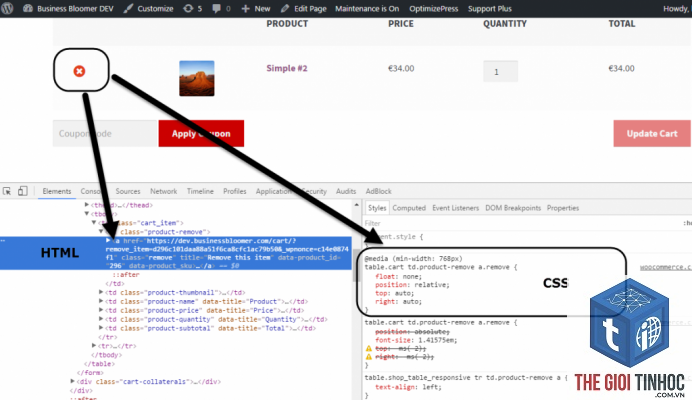692x400 pixels.
Task: Click the QUANTITY column header
Action: (504, 24)
